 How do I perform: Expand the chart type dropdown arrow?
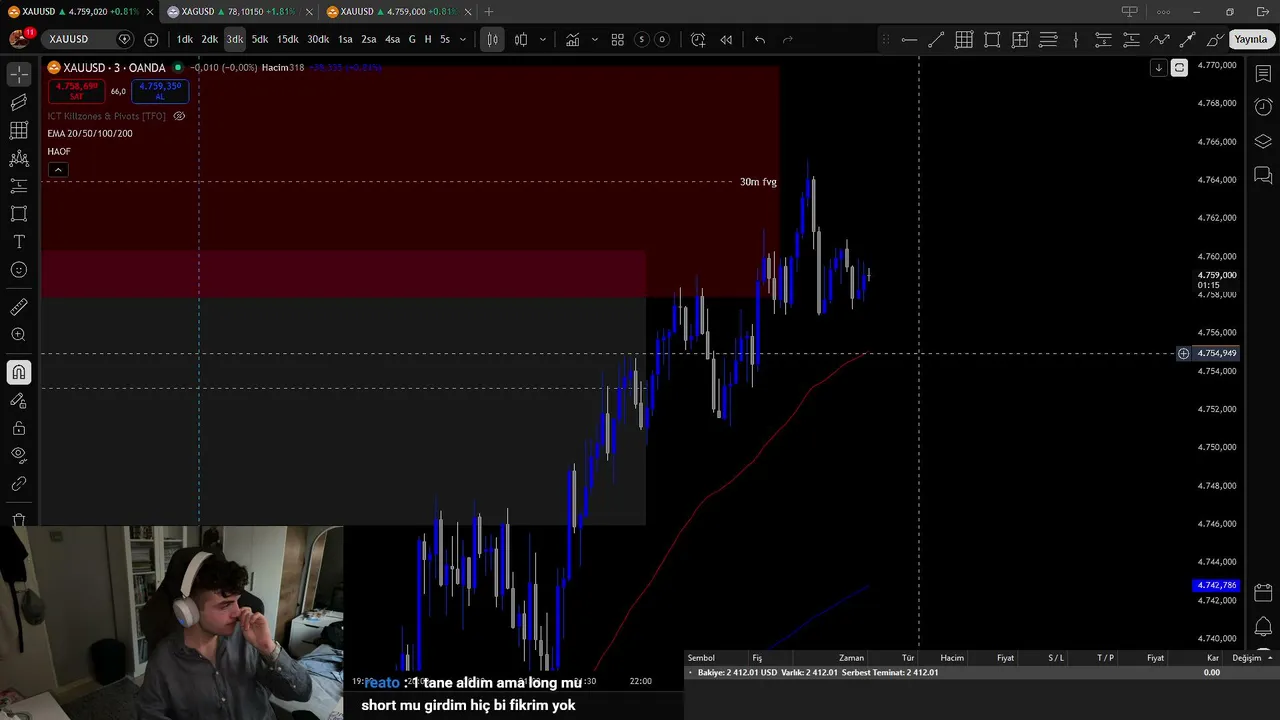[x=543, y=39]
